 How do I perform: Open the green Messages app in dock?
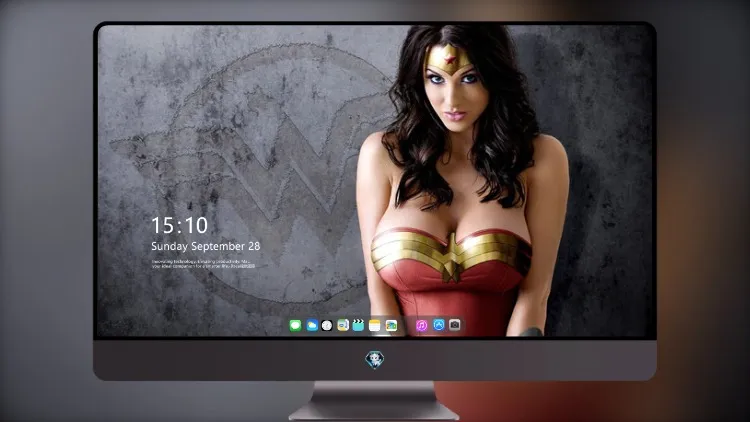pyautogui.click(x=295, y=326)
